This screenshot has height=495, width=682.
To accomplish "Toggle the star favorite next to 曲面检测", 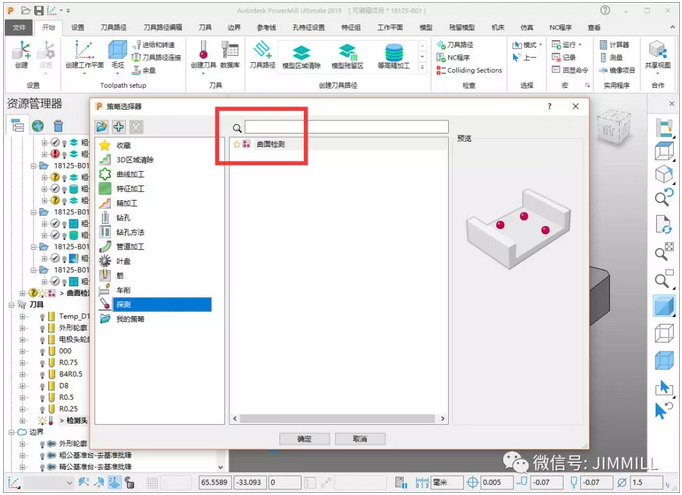I will tap(237, 144).
